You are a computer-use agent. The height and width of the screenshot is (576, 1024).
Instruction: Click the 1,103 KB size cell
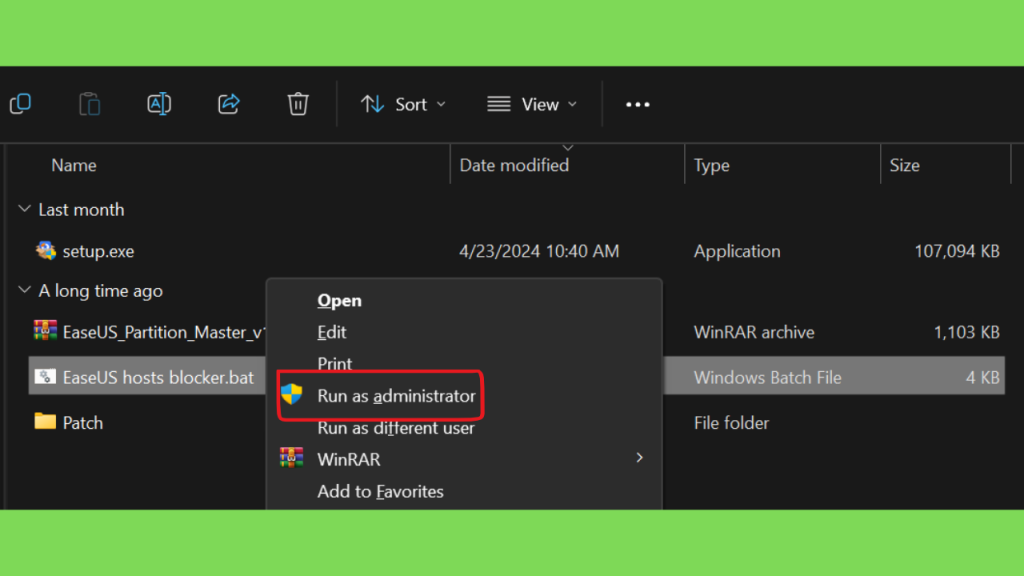pos(967,332)
